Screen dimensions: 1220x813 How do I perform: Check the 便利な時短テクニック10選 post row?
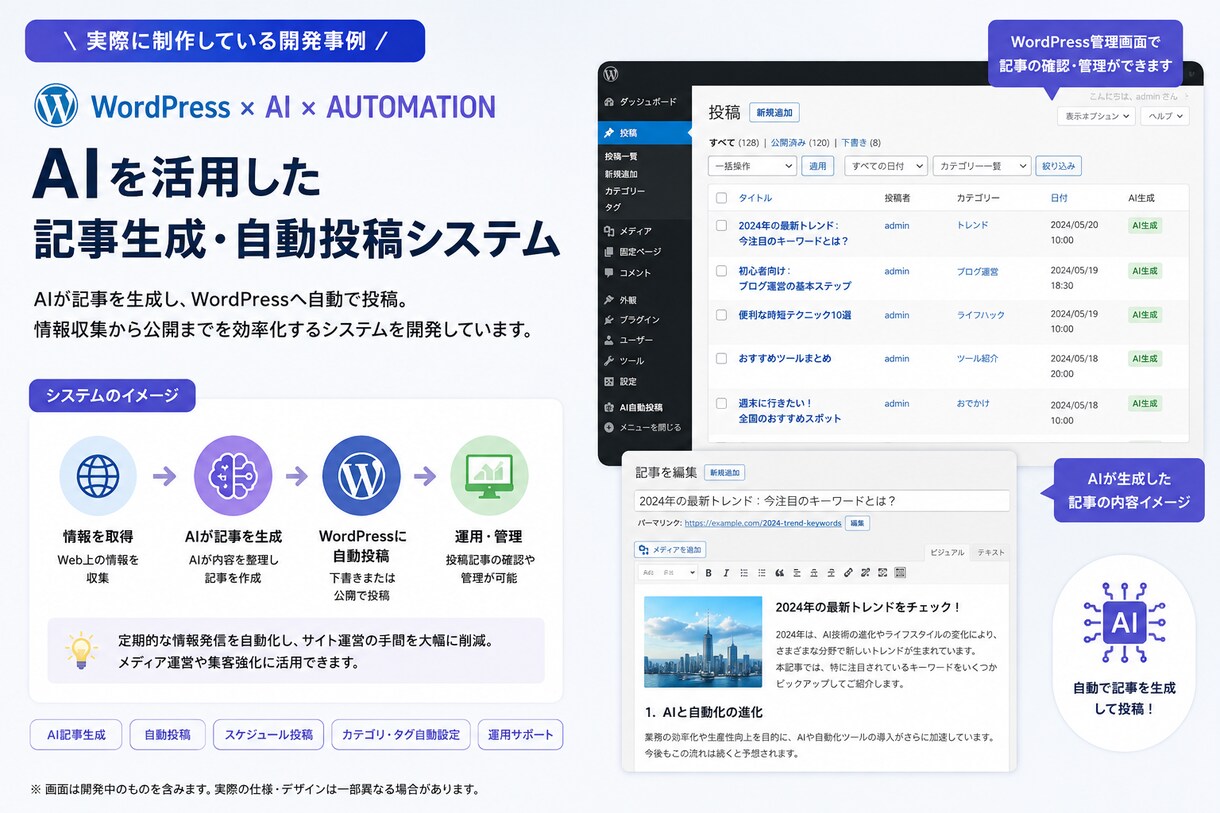click(722, 315)
